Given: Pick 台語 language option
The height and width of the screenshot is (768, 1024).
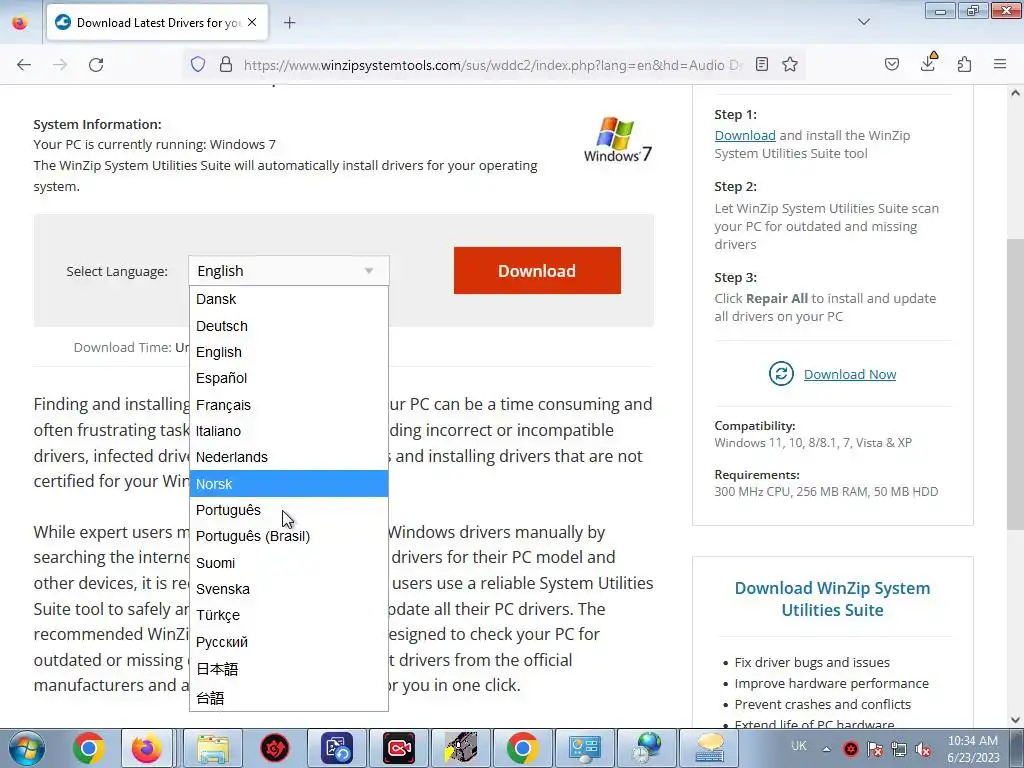Looking at the screenshot, I should 289,697.
